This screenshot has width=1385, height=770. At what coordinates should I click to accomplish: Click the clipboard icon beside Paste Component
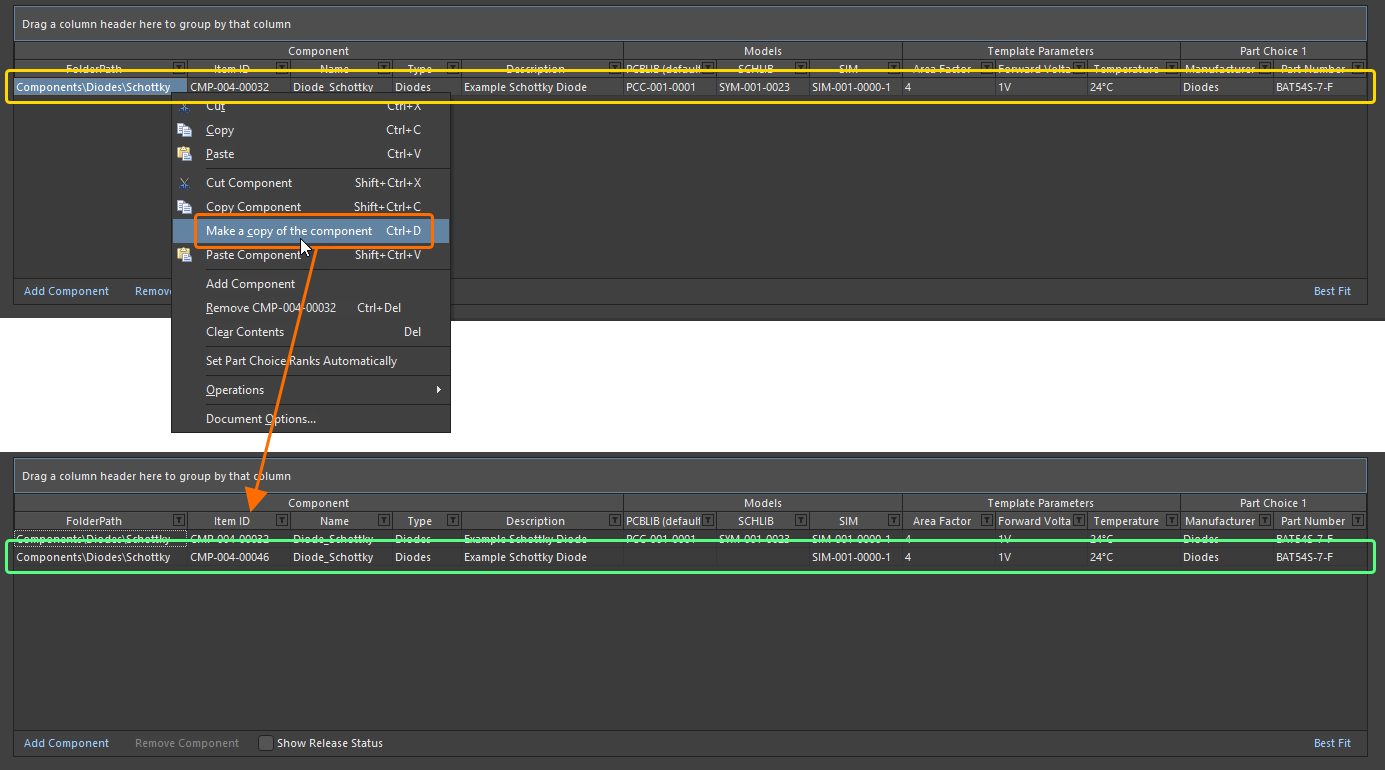coord(184,255)
